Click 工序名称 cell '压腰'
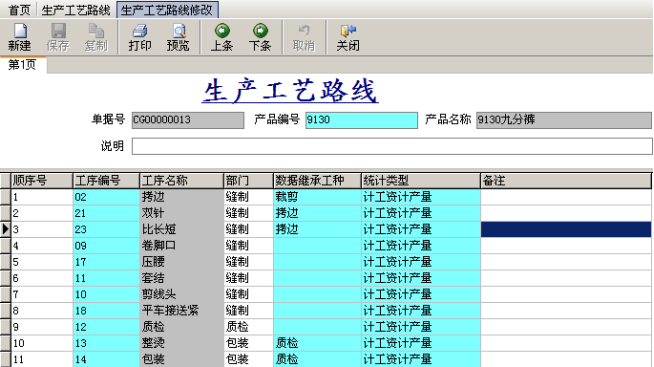The image size is (654, 367). point(181,262)
